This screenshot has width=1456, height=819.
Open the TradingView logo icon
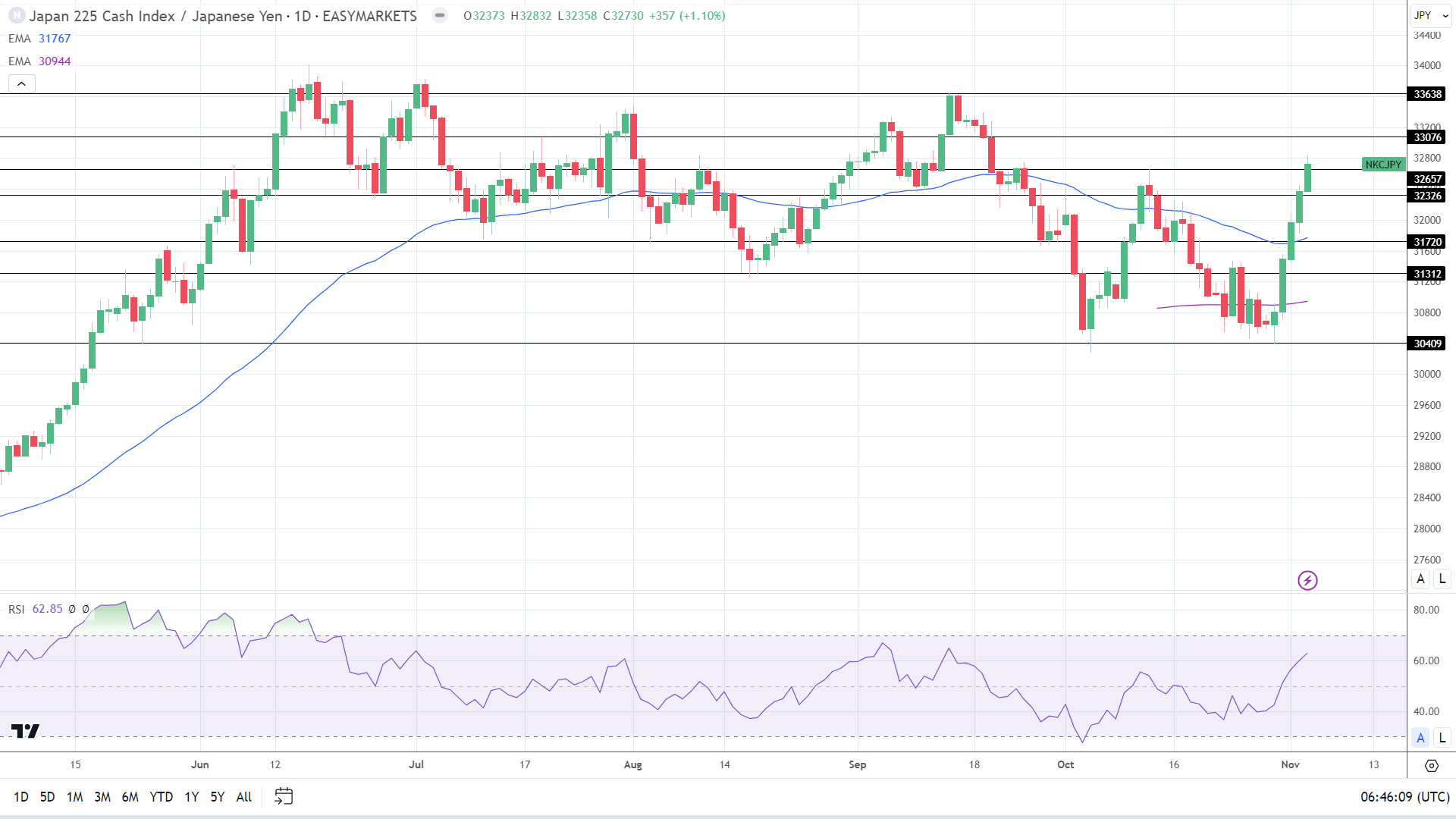(25, 731)
